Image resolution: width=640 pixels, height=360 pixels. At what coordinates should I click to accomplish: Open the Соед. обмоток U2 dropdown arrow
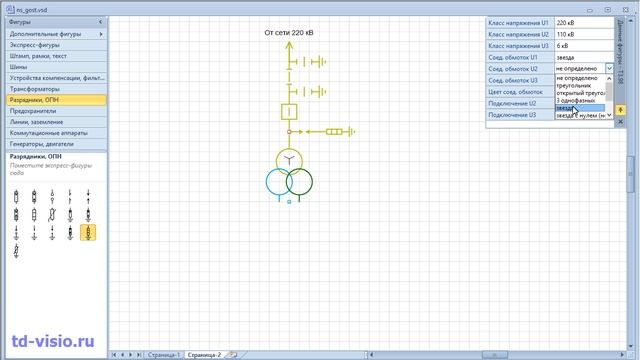pyautogui.click(x=609, y=69)
